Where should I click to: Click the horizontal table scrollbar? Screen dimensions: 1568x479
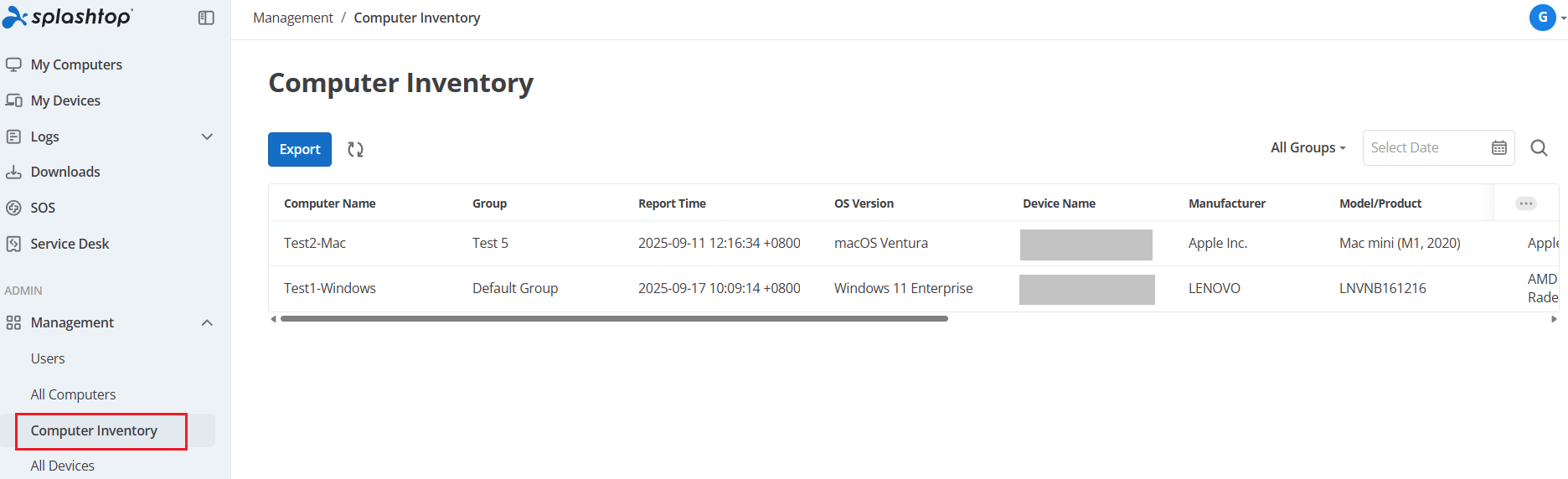tap(614, 319)
